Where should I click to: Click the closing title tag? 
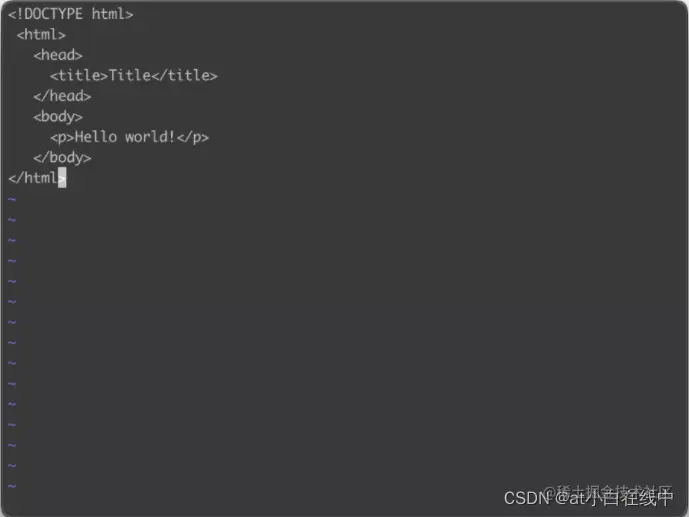pyautogui.click(x=185, y=76)
